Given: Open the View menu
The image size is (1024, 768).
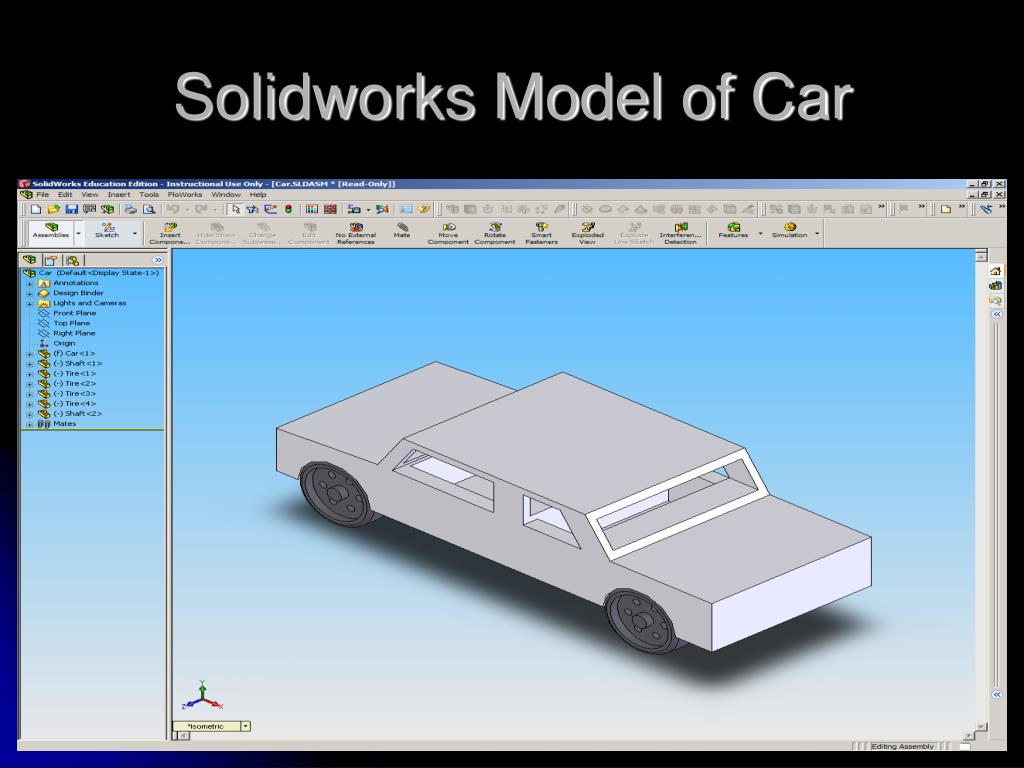Looking at the screenshot, I should (x=89, y=195).
